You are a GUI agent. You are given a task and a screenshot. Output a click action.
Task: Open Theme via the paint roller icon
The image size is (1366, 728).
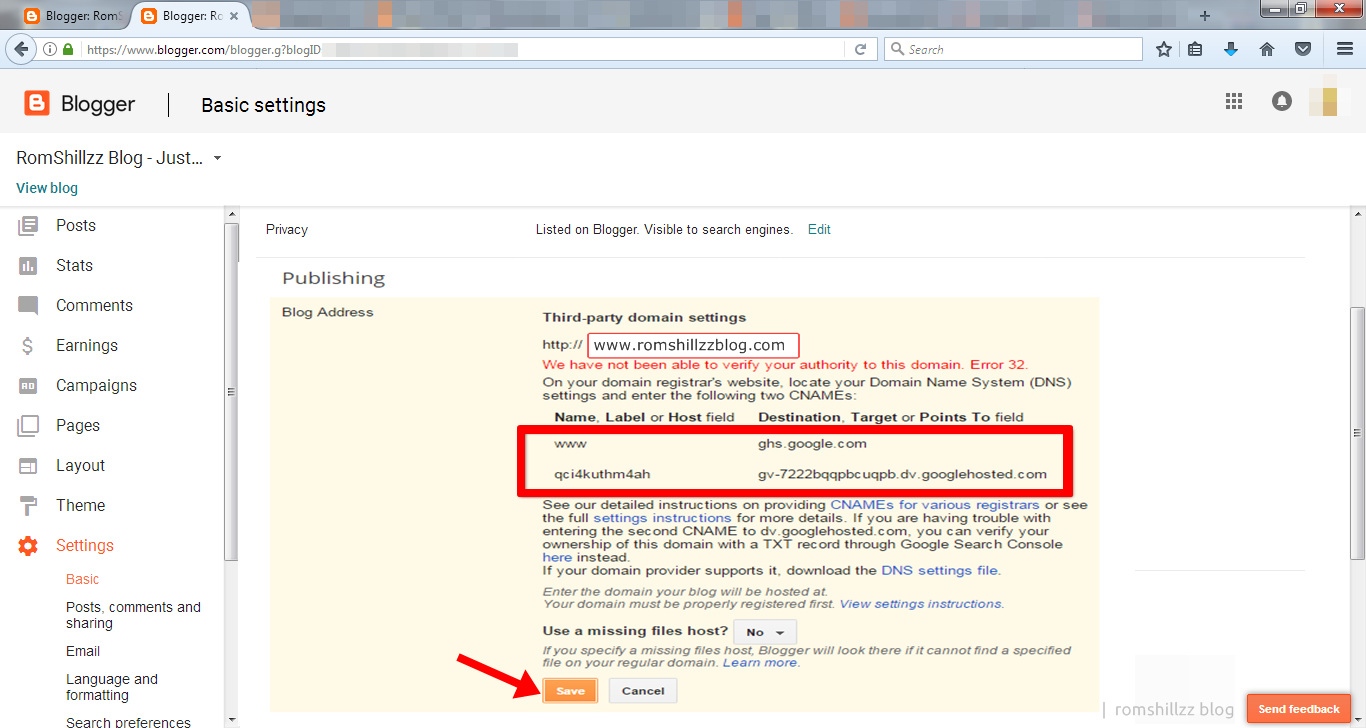click(x=28, y=506)
